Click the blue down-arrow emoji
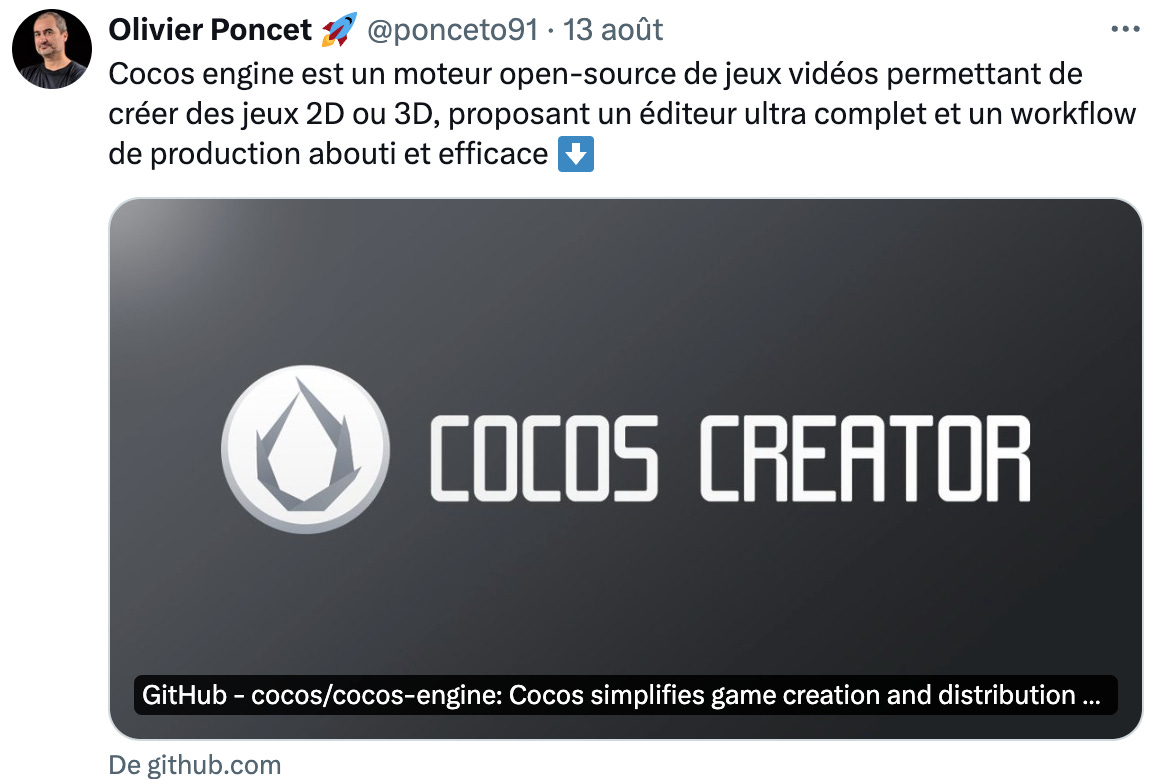 click(576, 154)
